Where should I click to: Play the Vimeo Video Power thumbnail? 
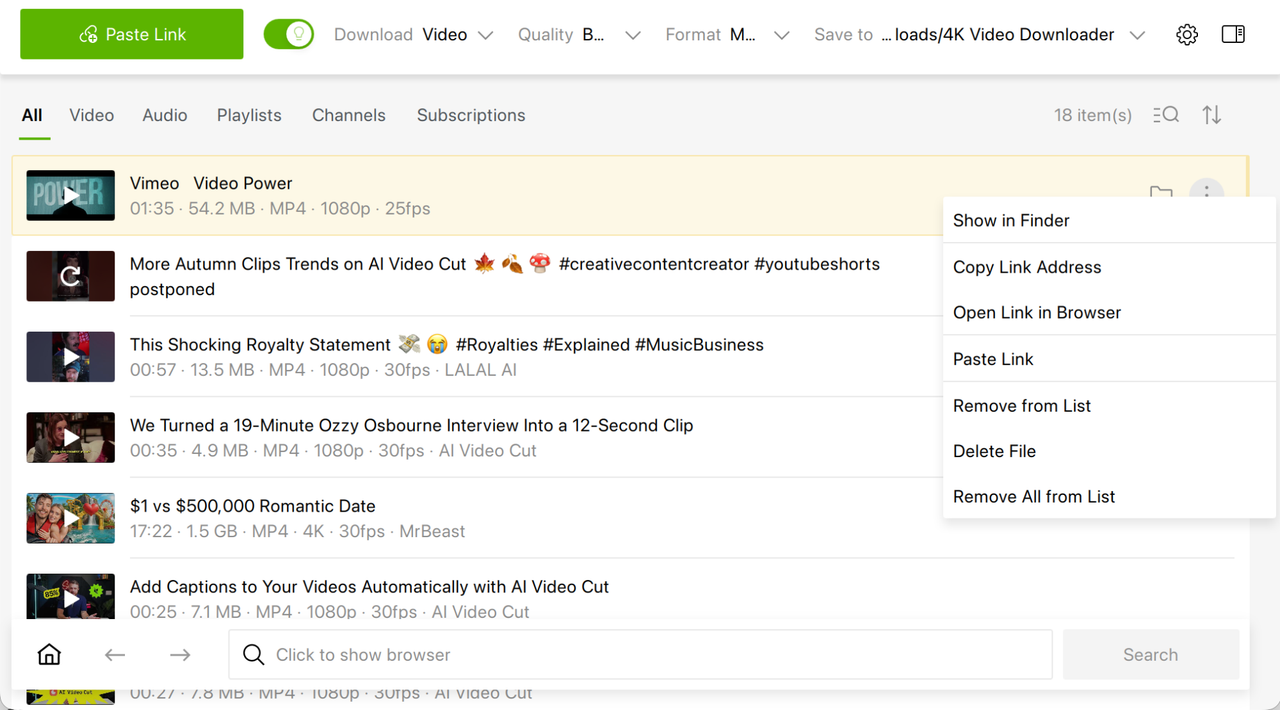pyautogui.click(x=70, y=196)
